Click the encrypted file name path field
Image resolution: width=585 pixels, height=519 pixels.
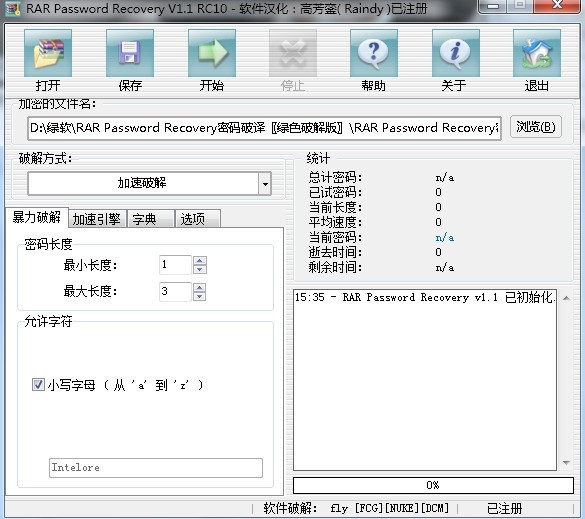coord(264,128)
